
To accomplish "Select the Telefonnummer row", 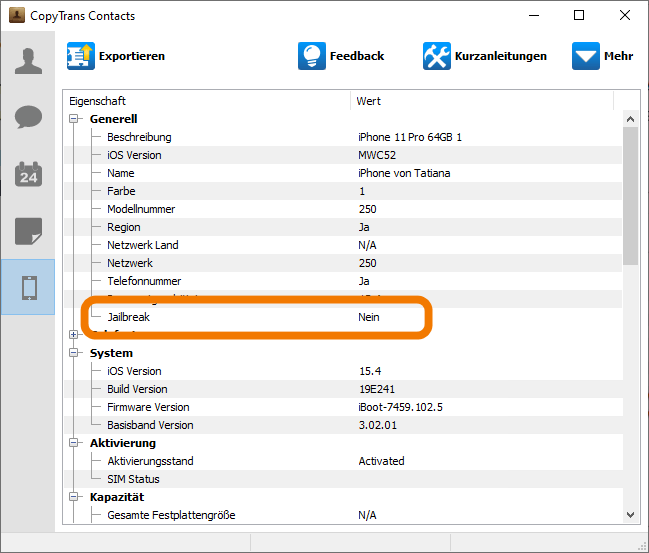I will [x=343, y=281].
